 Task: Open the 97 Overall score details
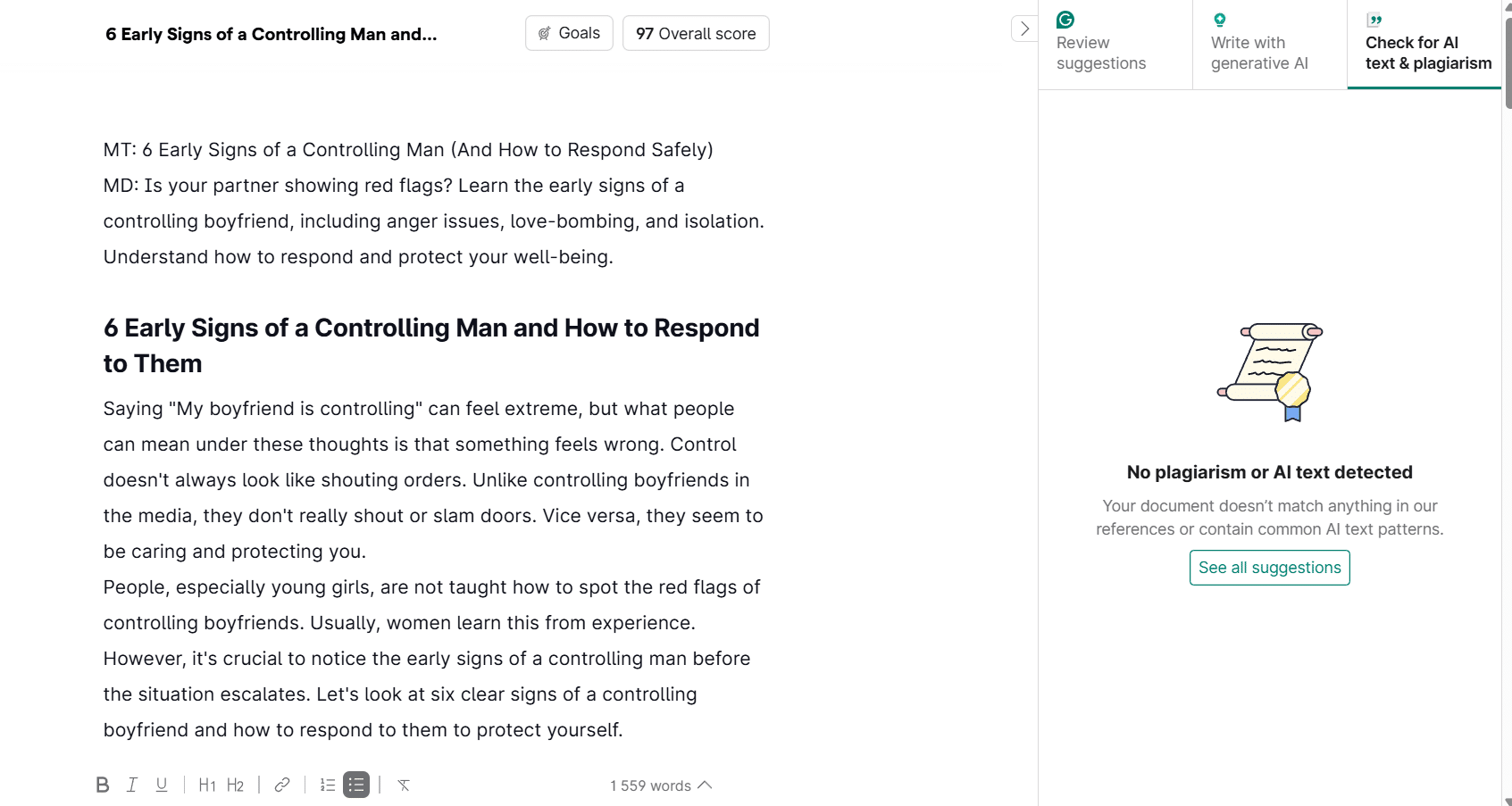coord(696,33)
